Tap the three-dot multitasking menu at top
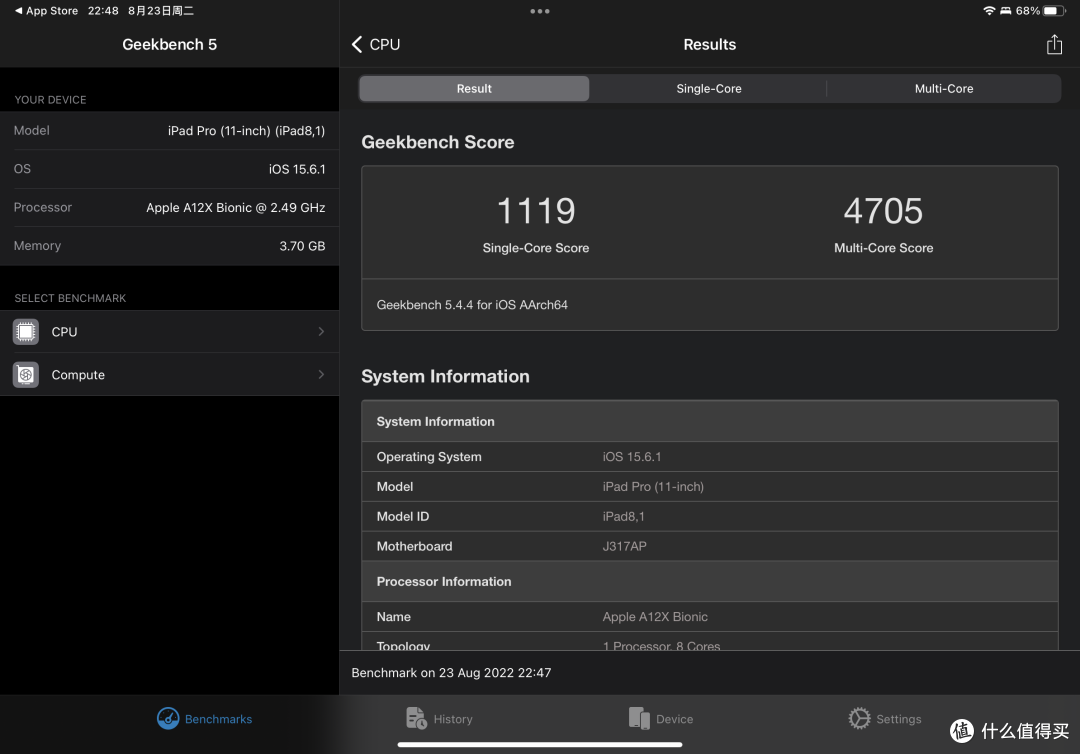1080x754 pixels. (540, 11)
